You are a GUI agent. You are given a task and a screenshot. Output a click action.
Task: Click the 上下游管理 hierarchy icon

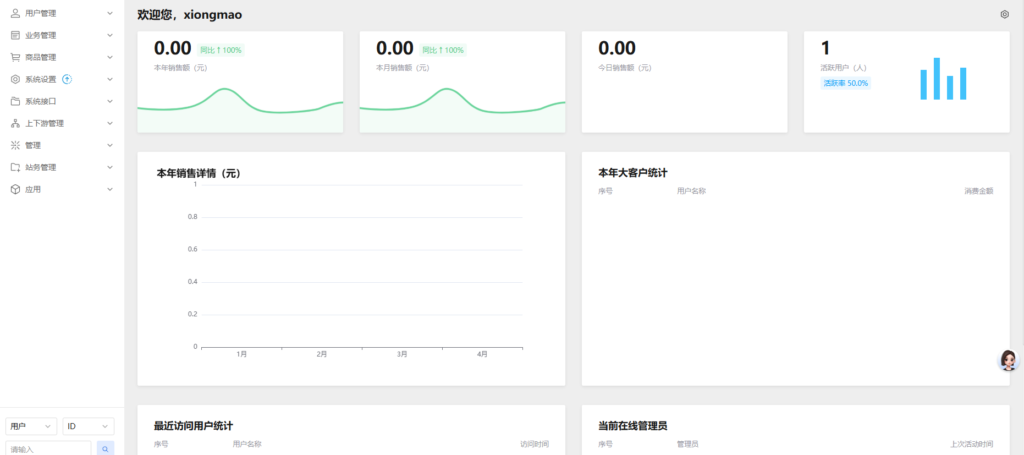coord(15,123)
